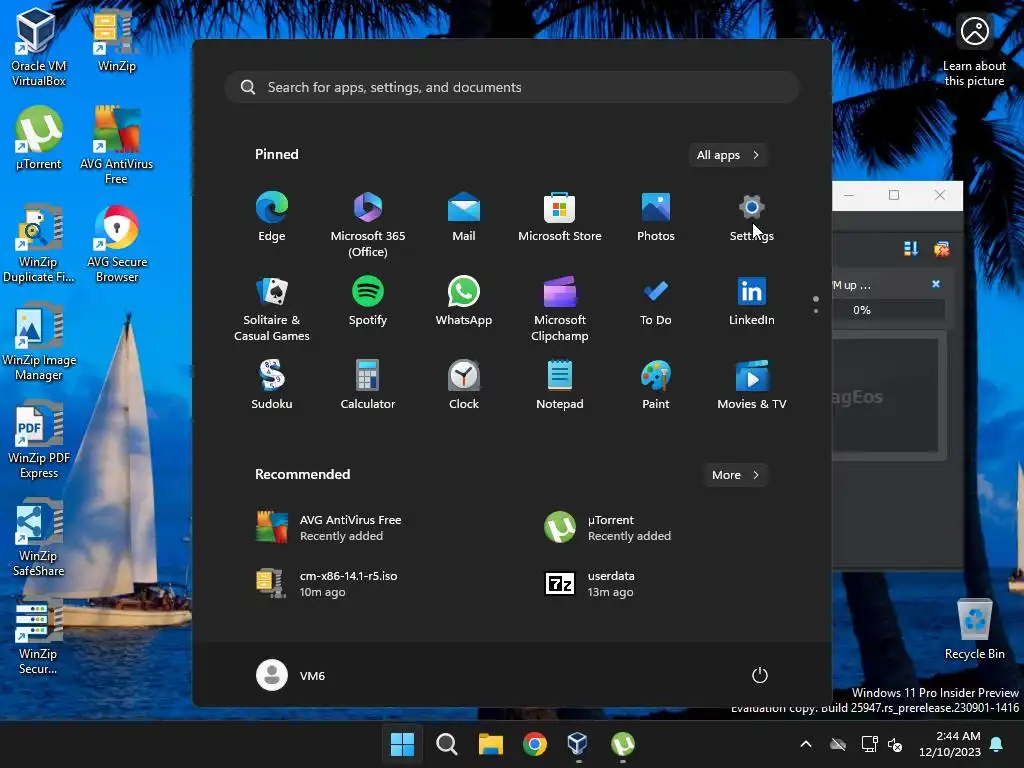Image resolution: width=1024 pixels, height=768 pixels.
Task: Show More recommended items
Action: tap(736, 475)
